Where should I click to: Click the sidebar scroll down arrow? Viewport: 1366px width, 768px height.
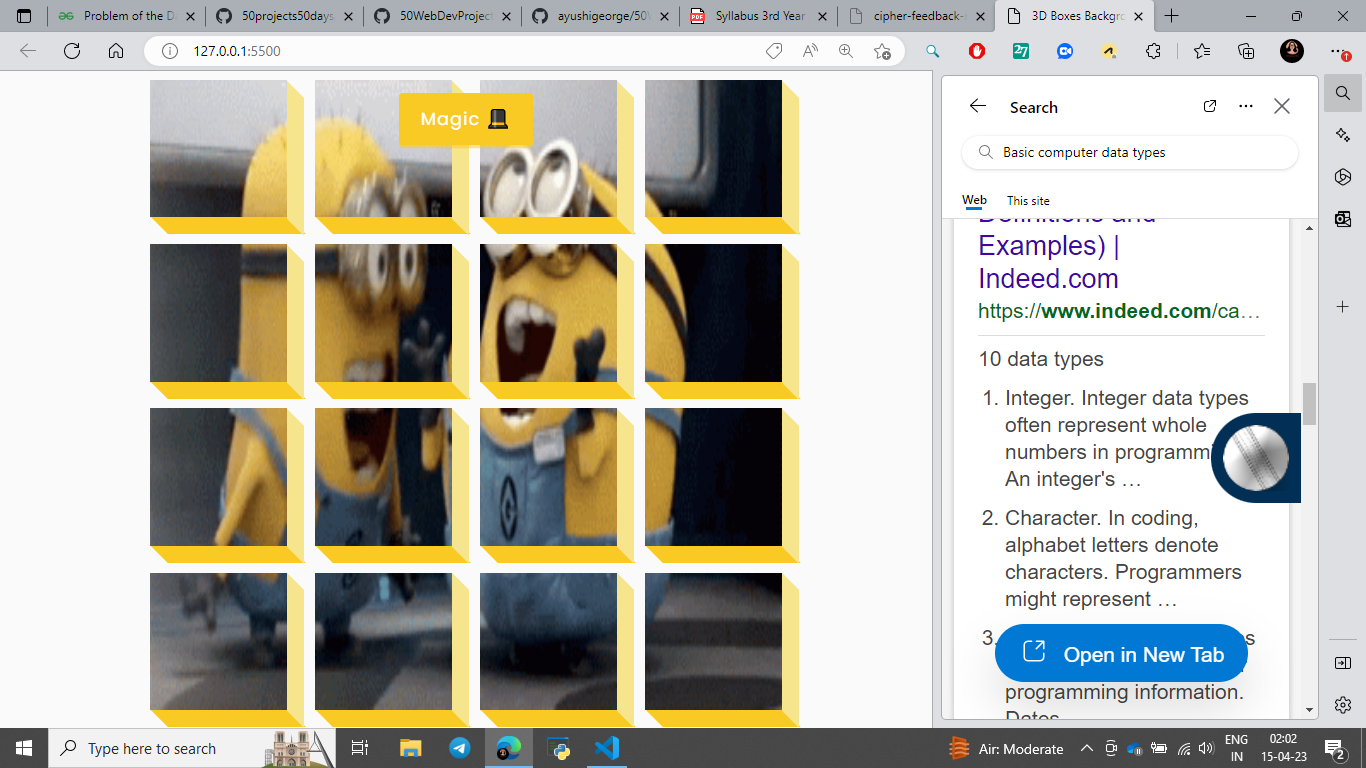pos(1309,710)
